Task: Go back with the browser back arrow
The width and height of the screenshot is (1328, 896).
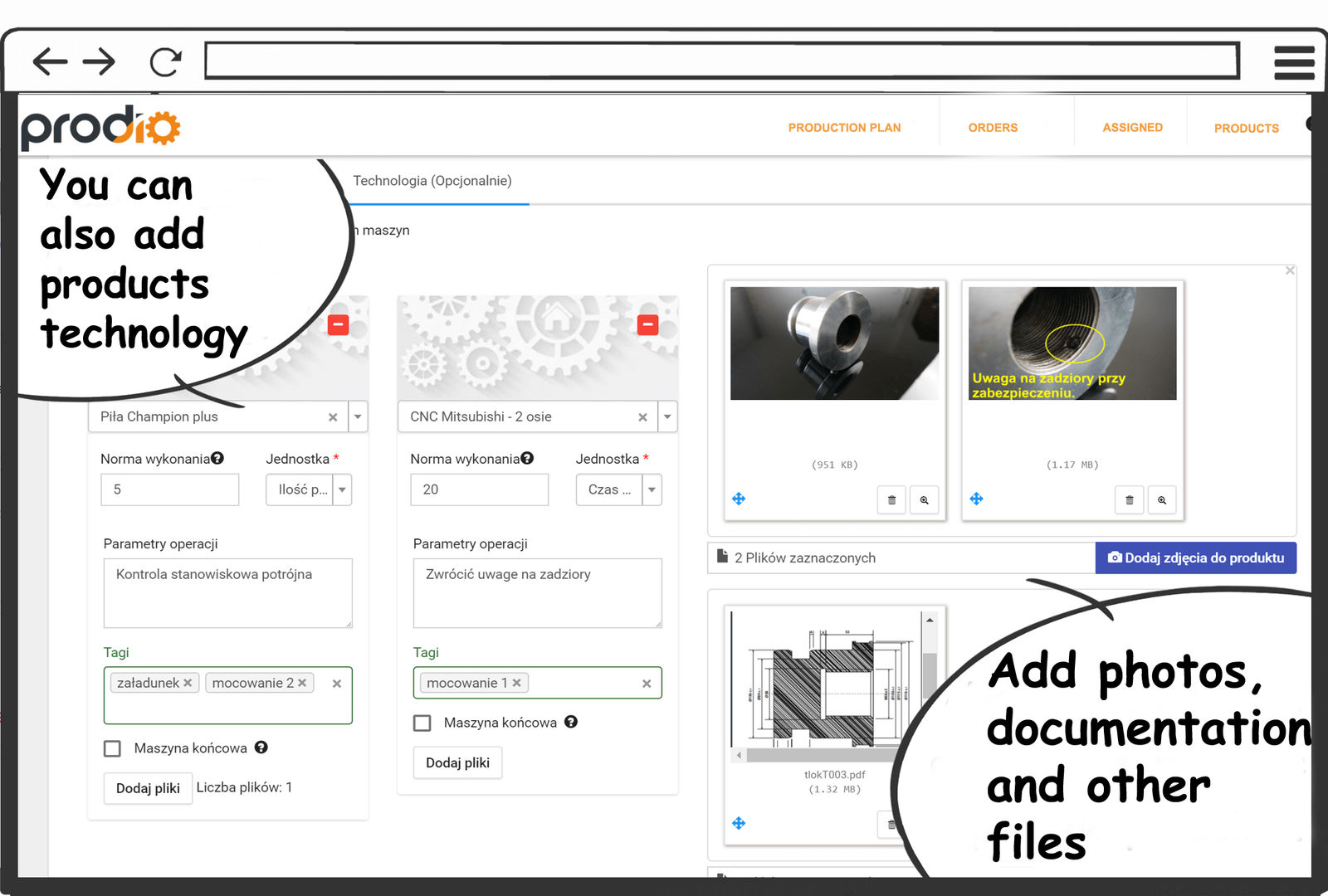Action: click(50, 61)
